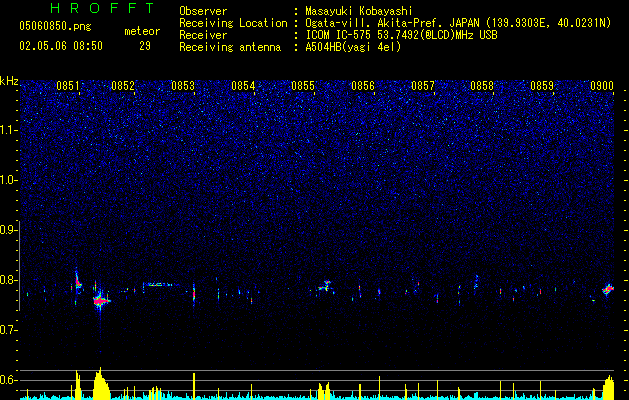629x400 pixels.
Task: Click the 0.9 kHz axis label
Action: pos(9,230)
